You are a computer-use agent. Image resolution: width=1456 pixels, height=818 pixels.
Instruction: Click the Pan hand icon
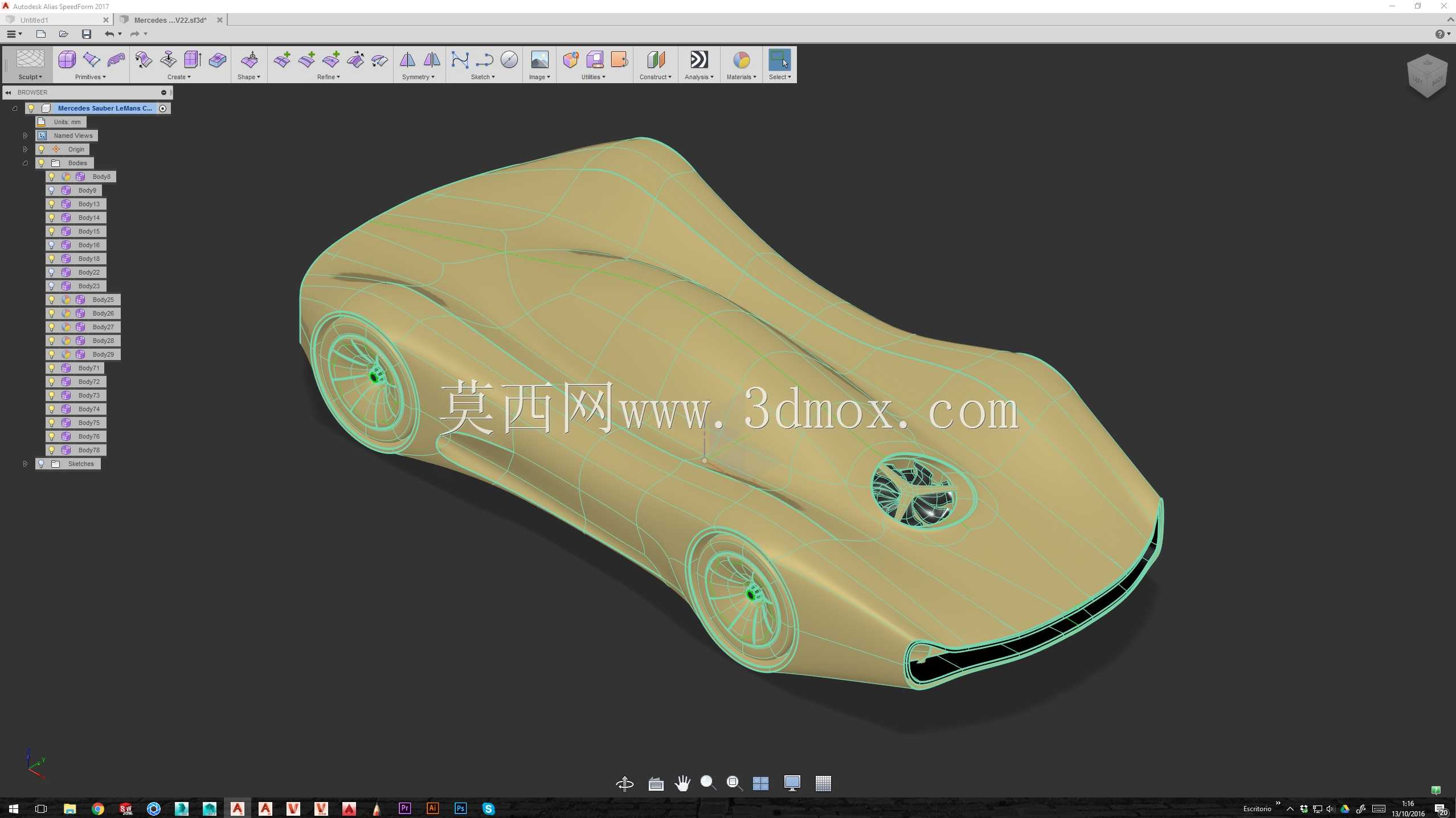click(682, 784)
